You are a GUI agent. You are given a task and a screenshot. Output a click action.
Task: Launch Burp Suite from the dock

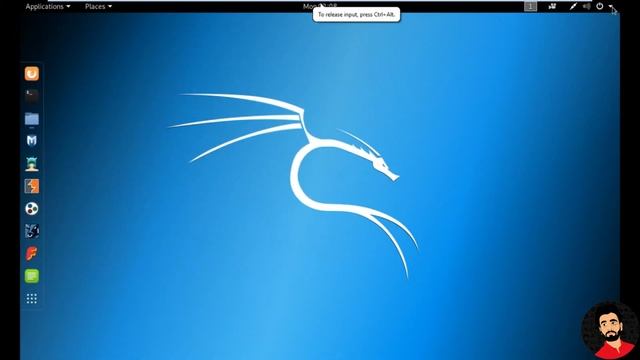pyautogui.click(x=31, y=186)
